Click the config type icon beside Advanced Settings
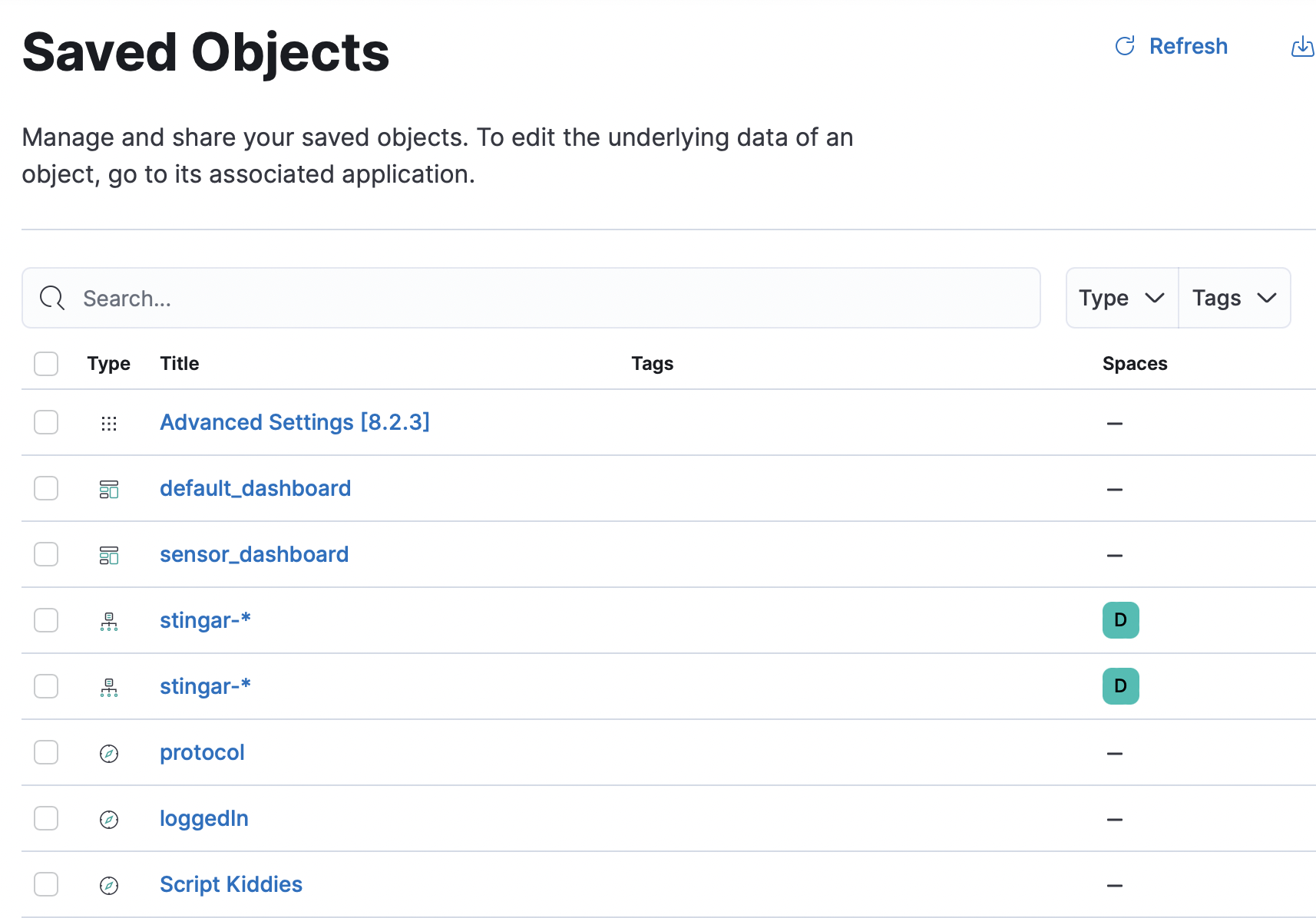The image size is (1316, 918). coord(109,424)
